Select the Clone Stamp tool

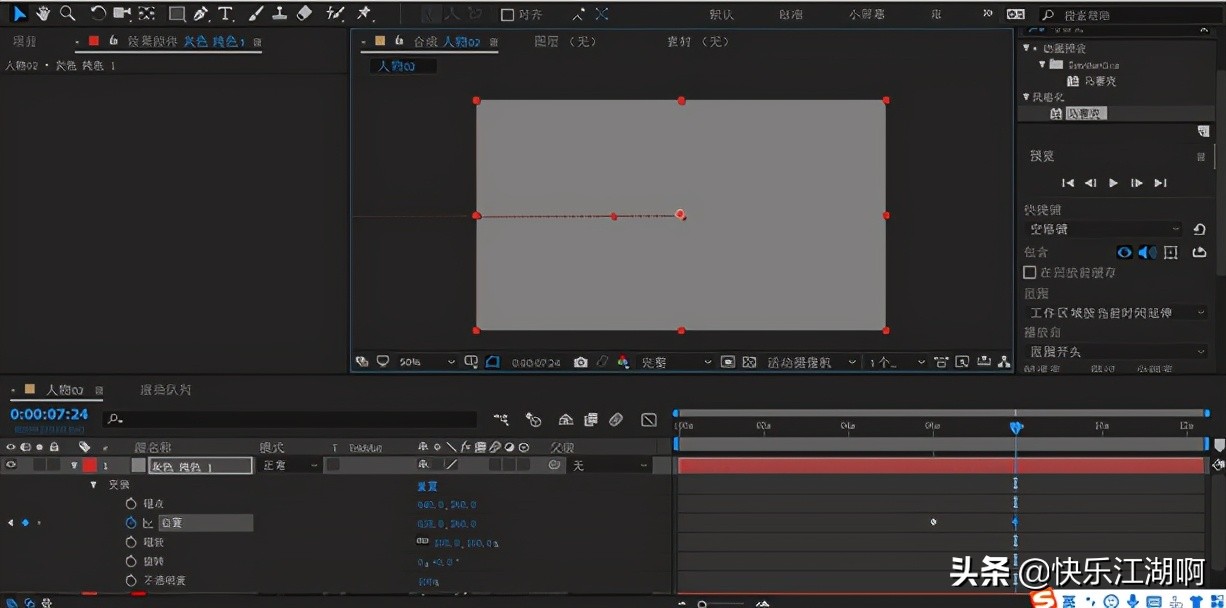point(280,14)
